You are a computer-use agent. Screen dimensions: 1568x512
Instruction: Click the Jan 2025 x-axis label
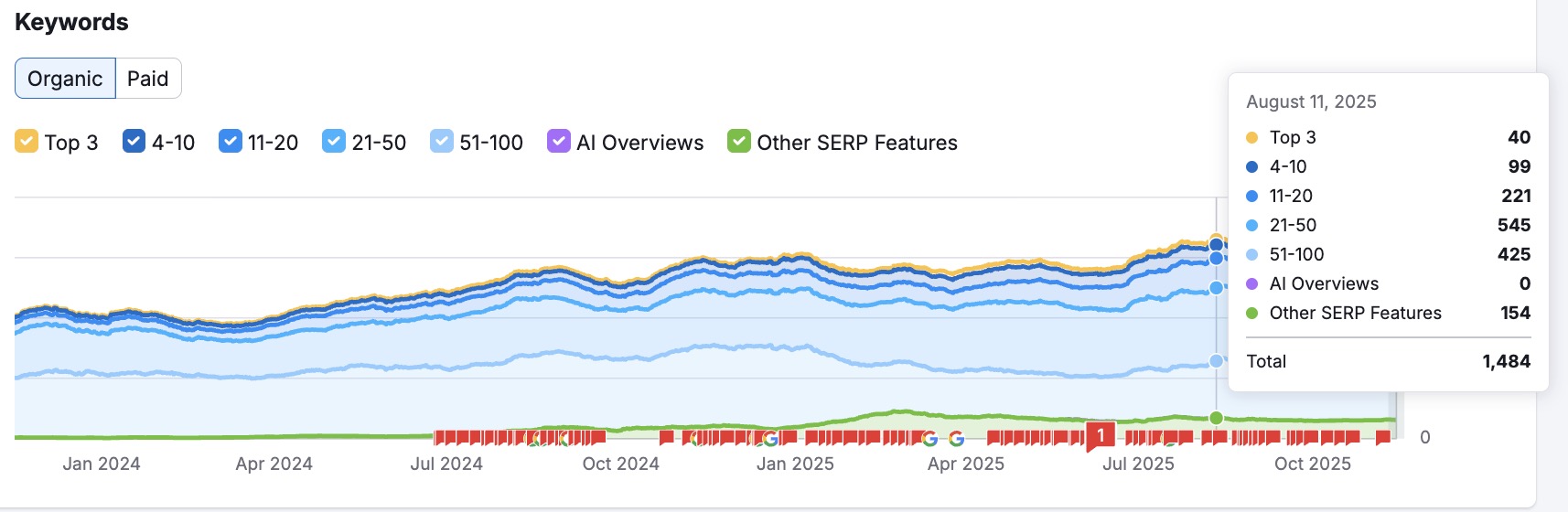point(795,464)
